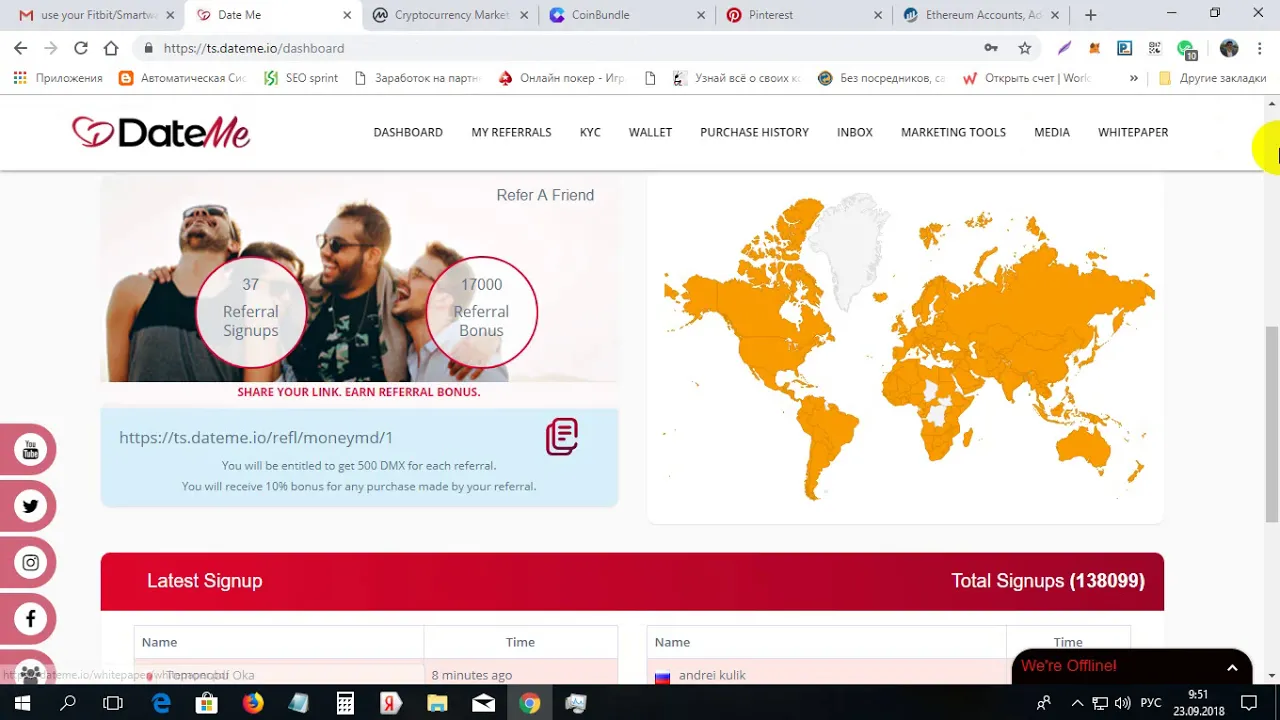1280x720 pixels.
Task: Click the address bar URL field
Action: [x=560, y=48]
